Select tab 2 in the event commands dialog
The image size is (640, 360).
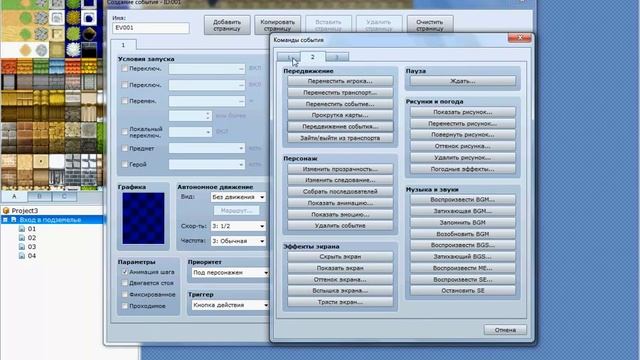tap(313, 57)
